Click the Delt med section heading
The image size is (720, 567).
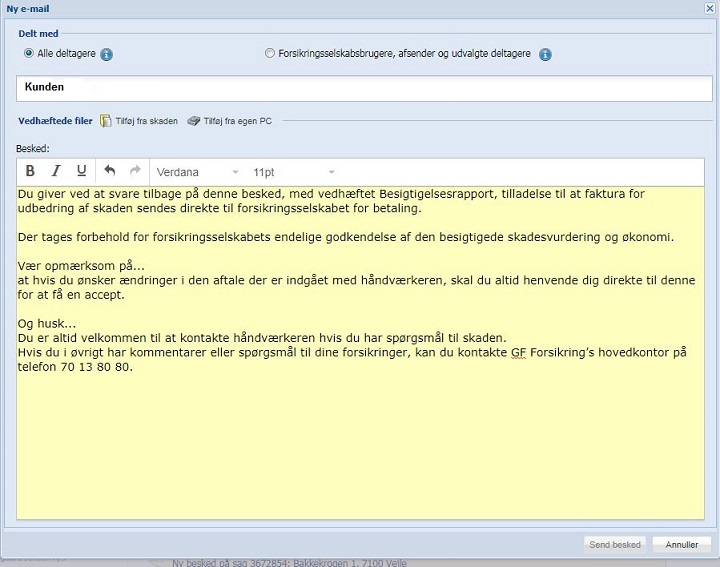(x=38, y=34)
